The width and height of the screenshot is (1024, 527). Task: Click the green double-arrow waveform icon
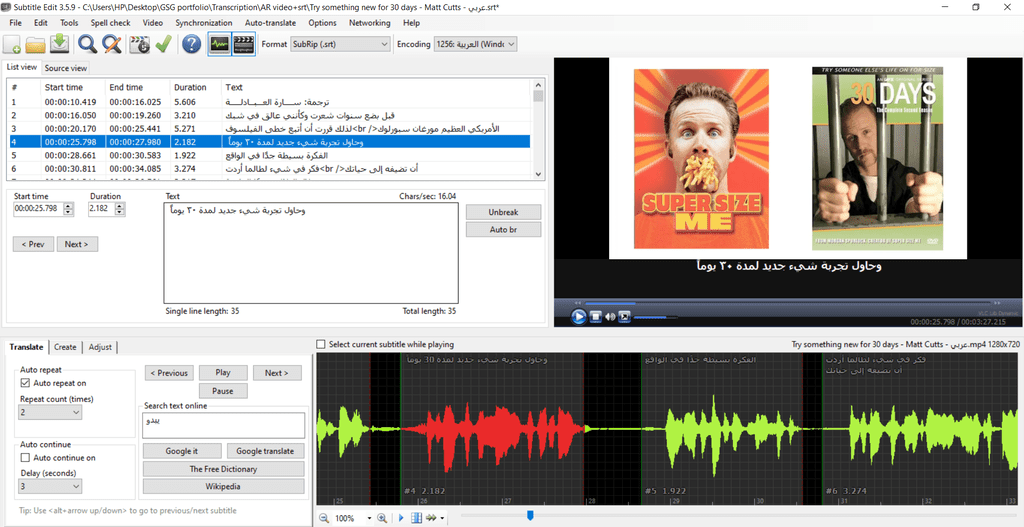tap(432, 519)
